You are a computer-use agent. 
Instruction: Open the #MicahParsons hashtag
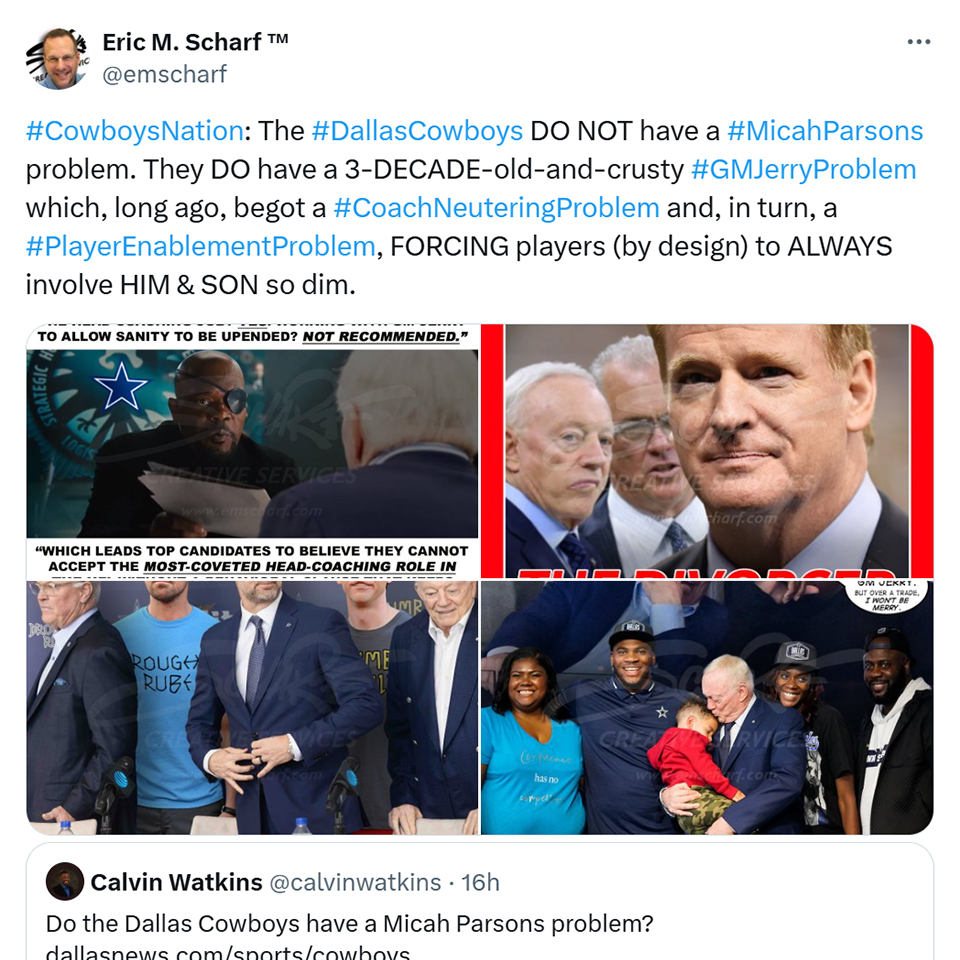click(825, 131)
